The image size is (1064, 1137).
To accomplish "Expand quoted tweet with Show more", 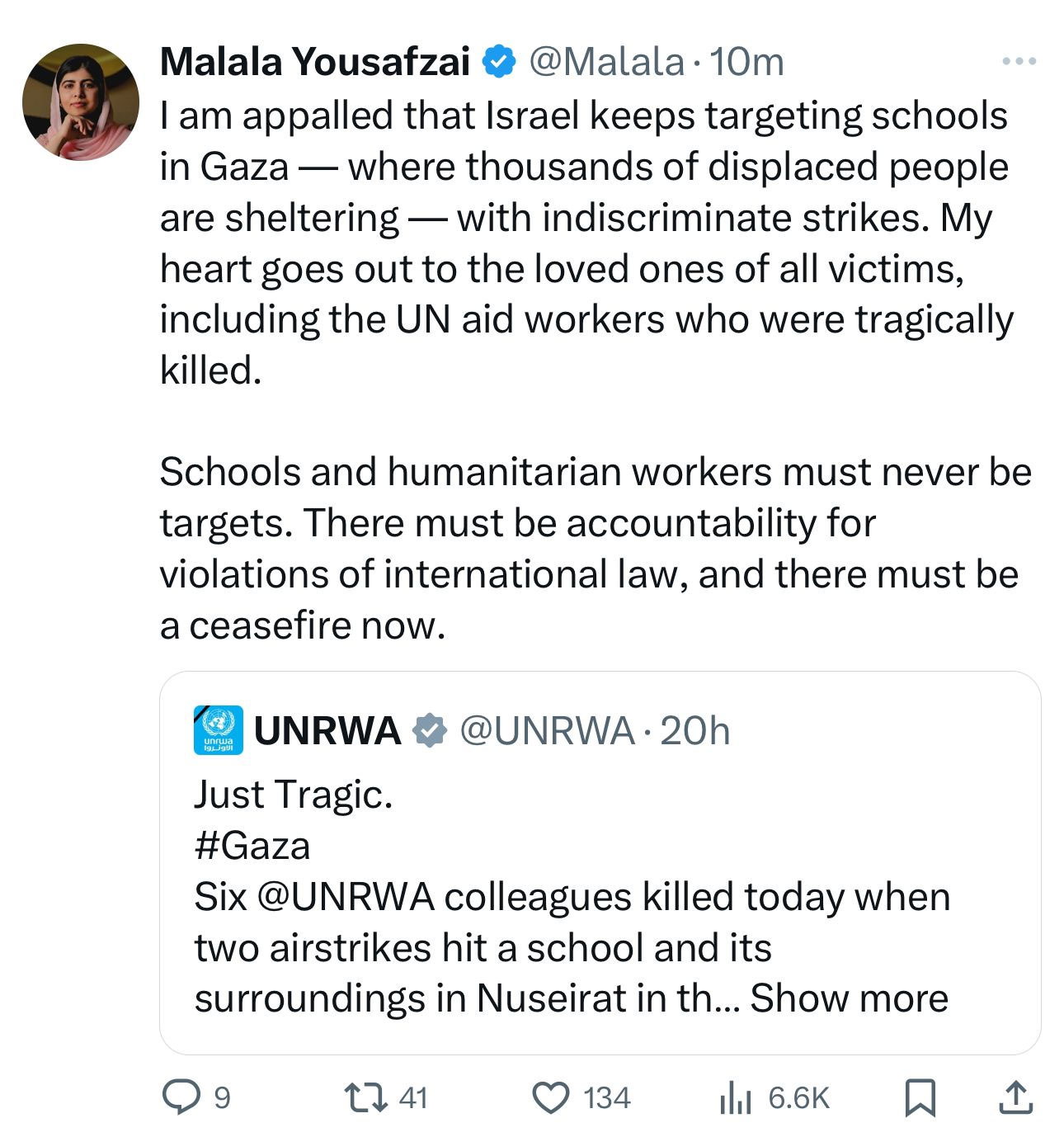I will (x=849, y=998).
